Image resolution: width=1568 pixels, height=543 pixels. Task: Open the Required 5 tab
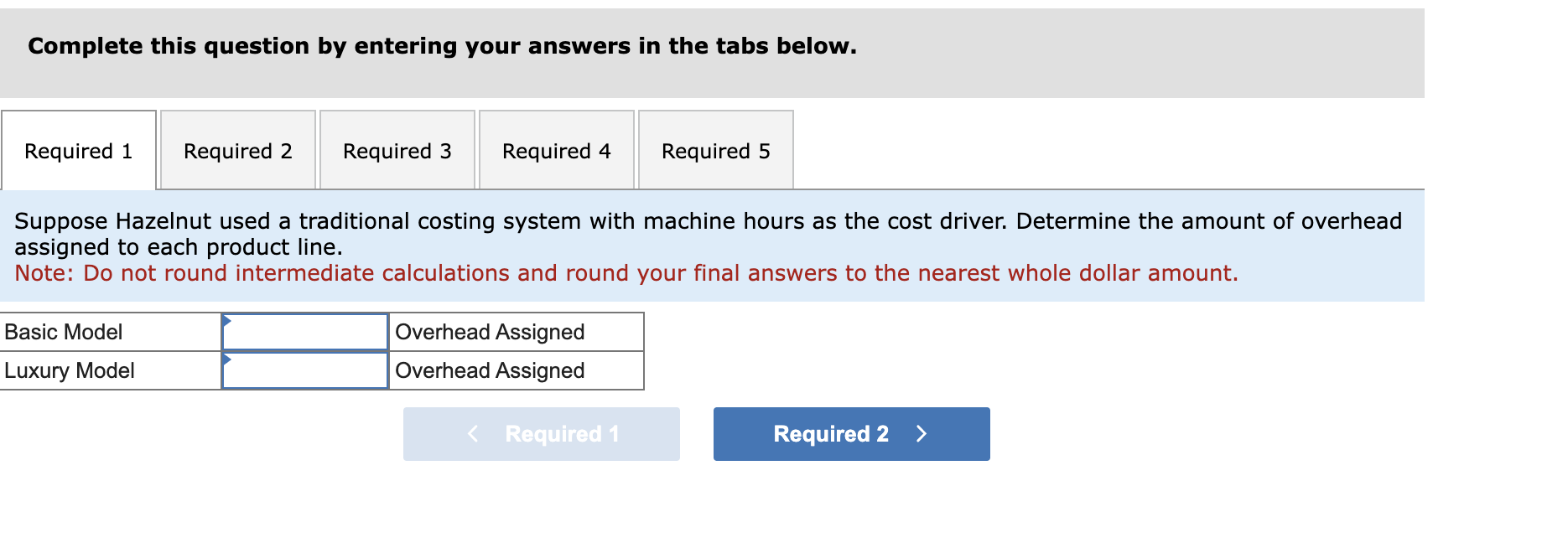(x=715, y=151)
